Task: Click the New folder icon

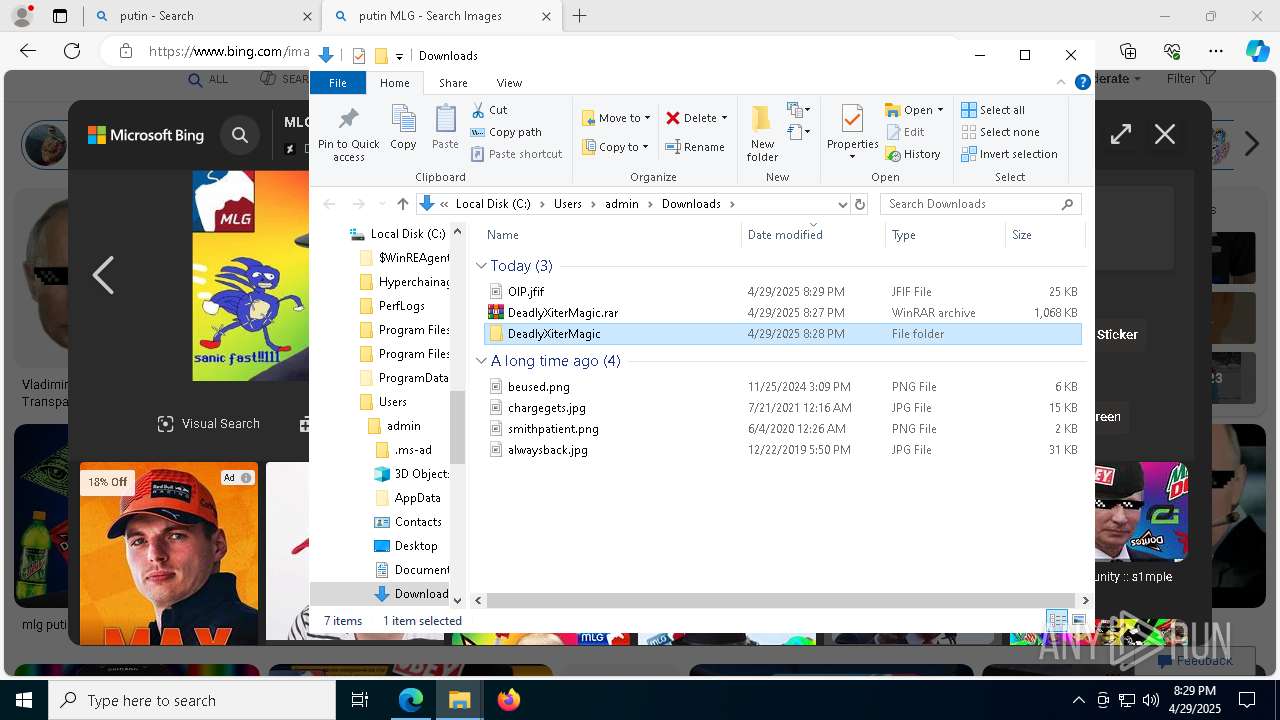Action: click(762, 119)
